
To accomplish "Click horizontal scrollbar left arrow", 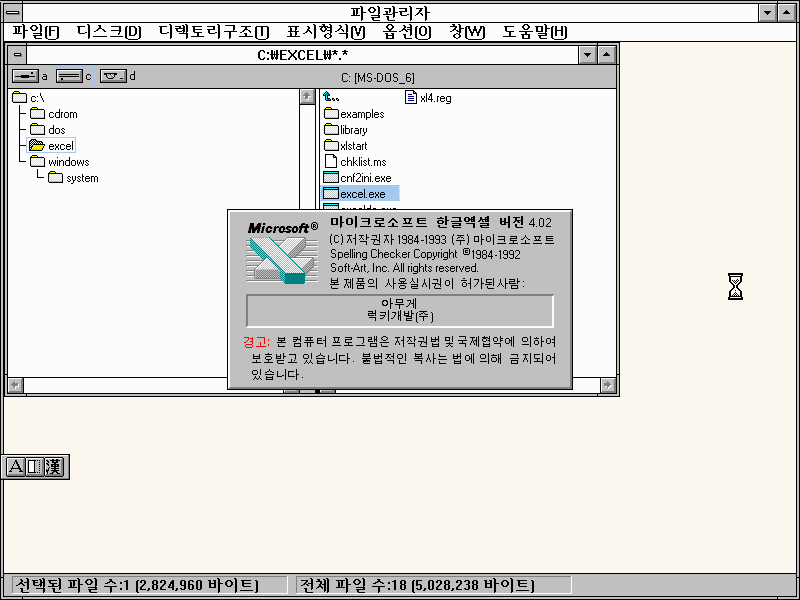I will pos(16,385).
